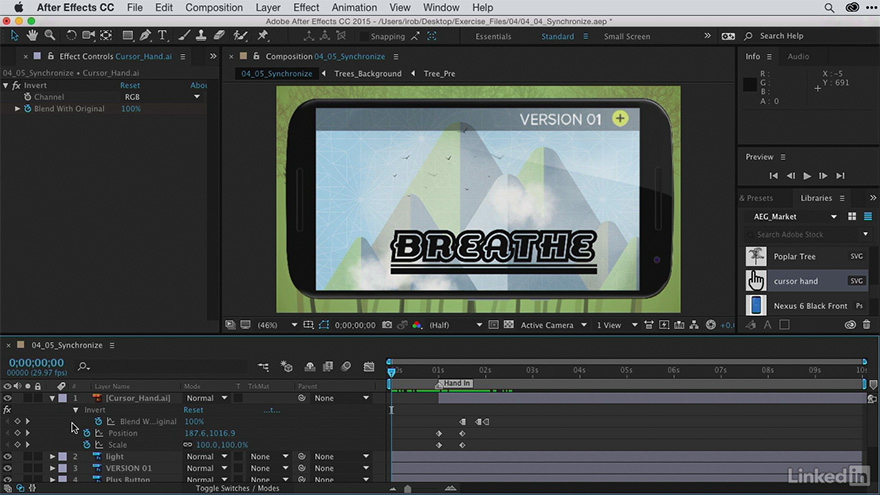Collapse Invert effect in Effect Controls
The width and height of the screenshot is (880, 495).
point(6,85)
